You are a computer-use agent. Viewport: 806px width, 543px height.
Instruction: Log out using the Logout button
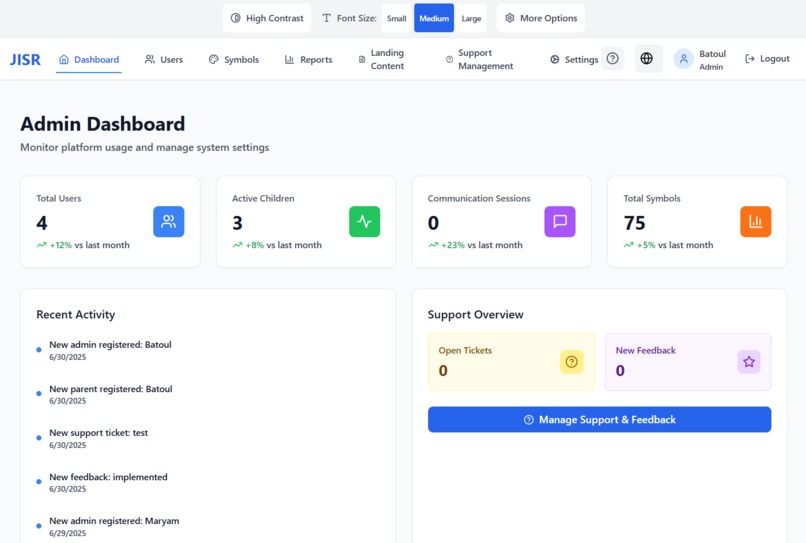[x=767, y=59]
